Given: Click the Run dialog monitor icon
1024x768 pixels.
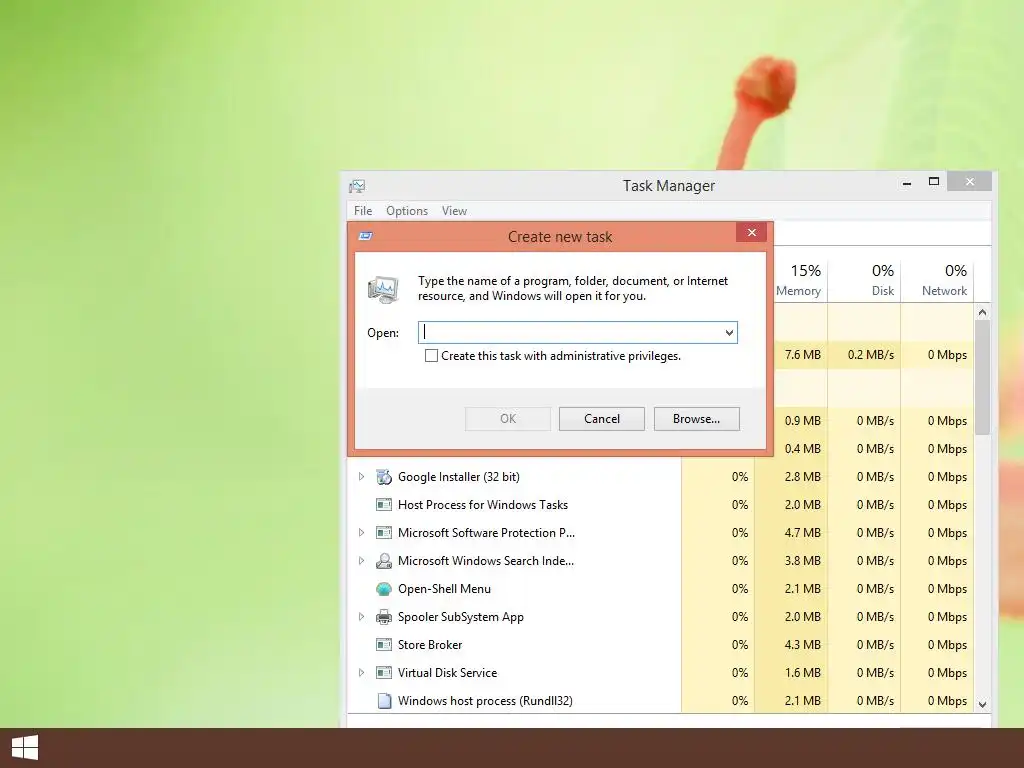Looking at the screenshot, I should (x=383, y=290).
